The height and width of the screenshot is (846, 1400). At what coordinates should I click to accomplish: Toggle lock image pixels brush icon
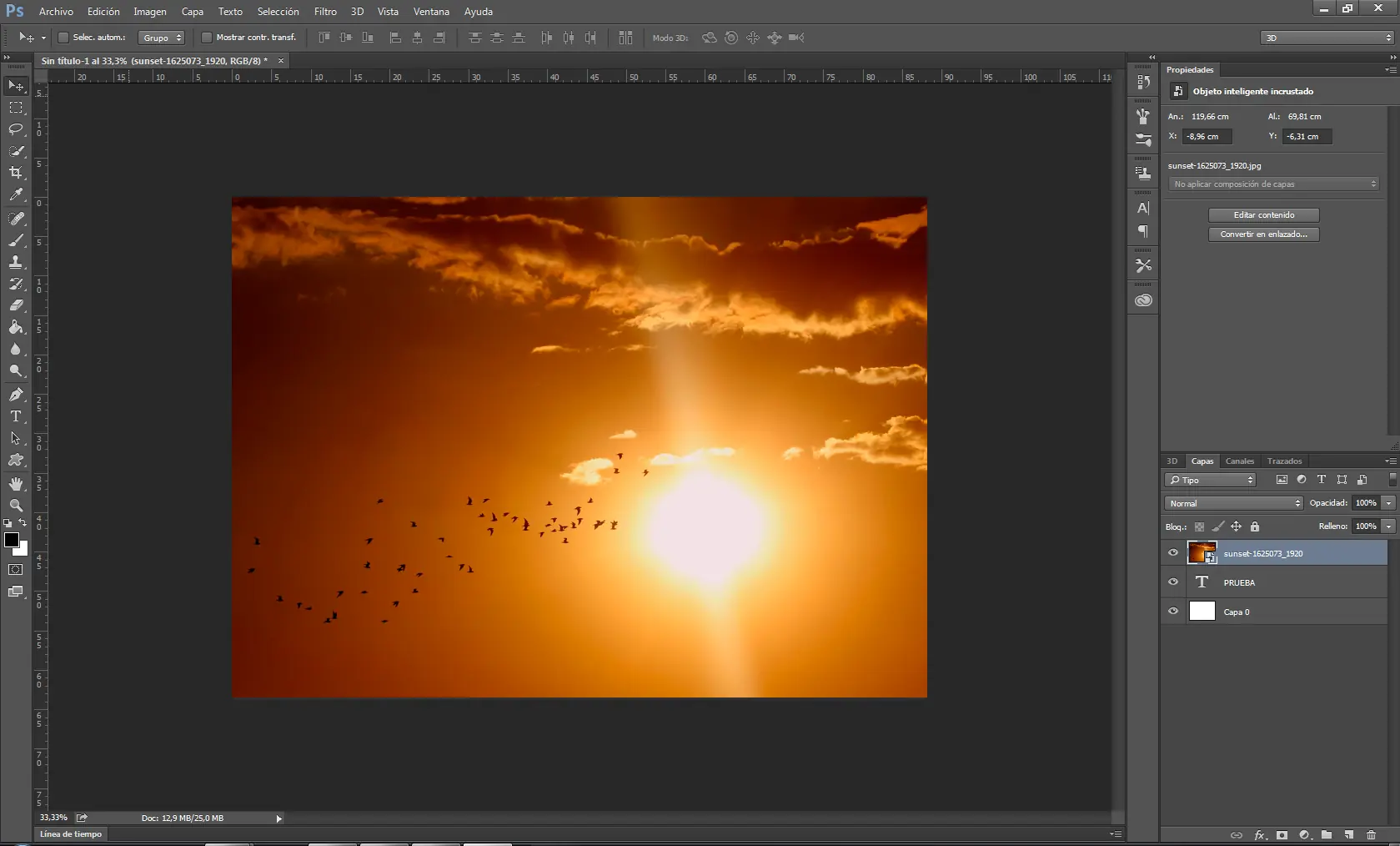click(1217, 526)
